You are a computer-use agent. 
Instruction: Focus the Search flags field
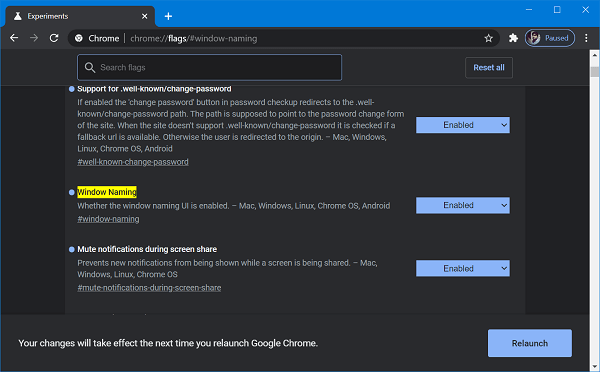209,67
